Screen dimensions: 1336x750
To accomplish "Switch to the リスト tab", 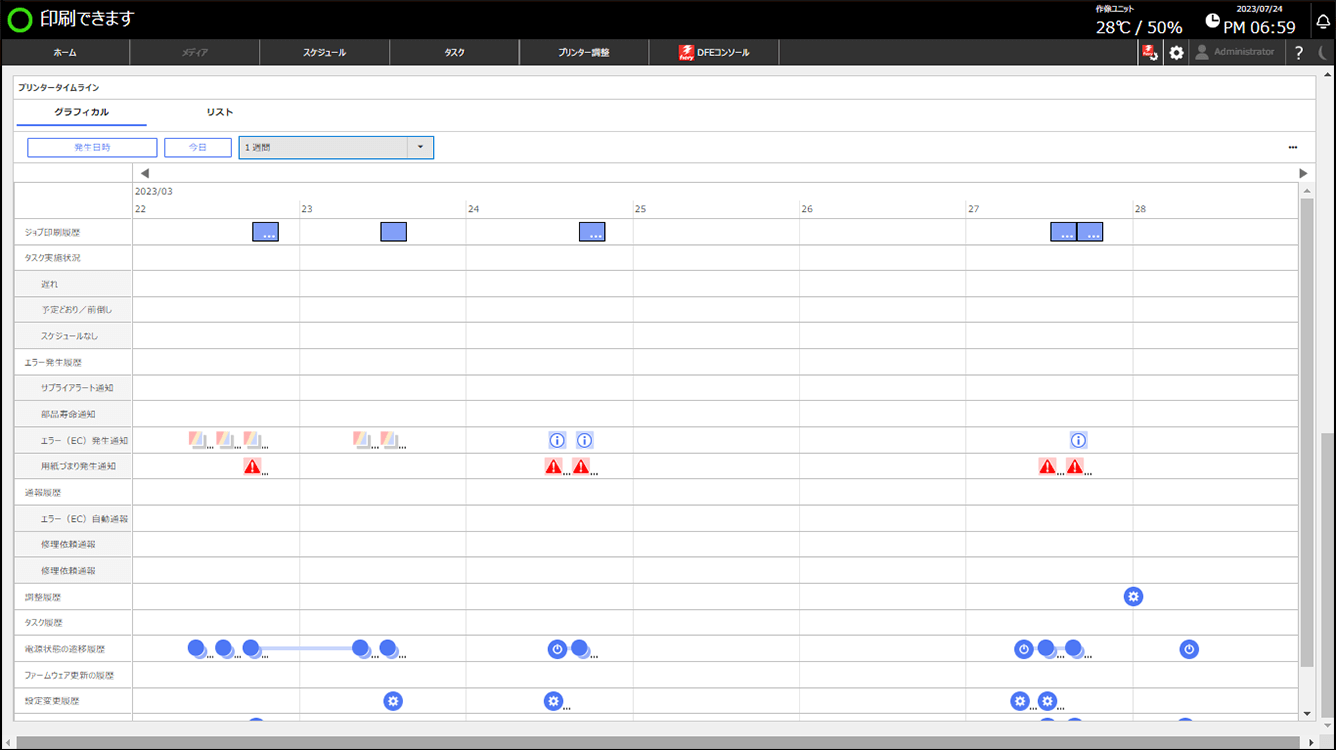I will coord(220,112).
